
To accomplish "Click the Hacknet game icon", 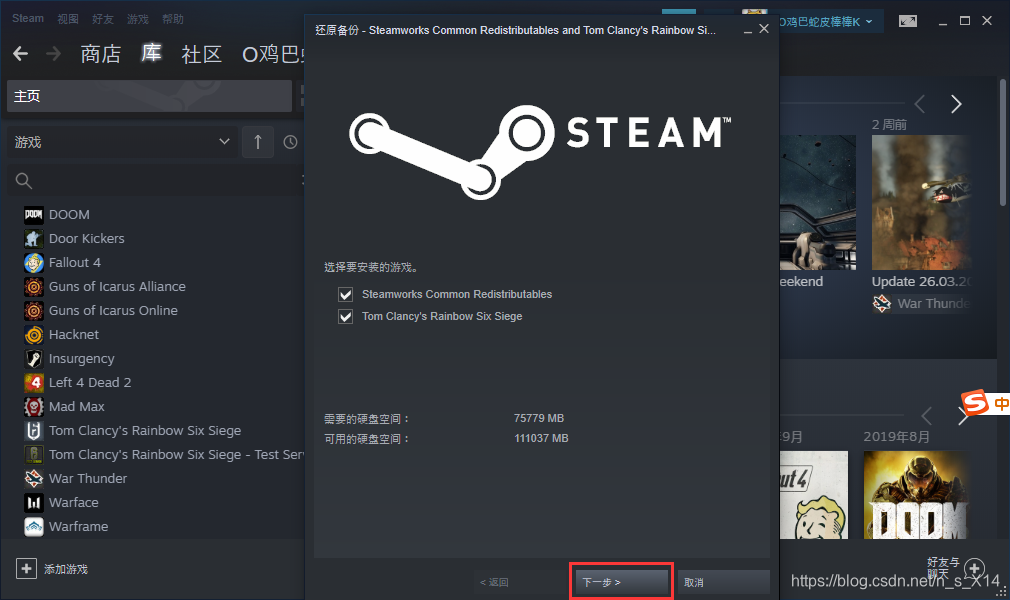I will point(33,334).
